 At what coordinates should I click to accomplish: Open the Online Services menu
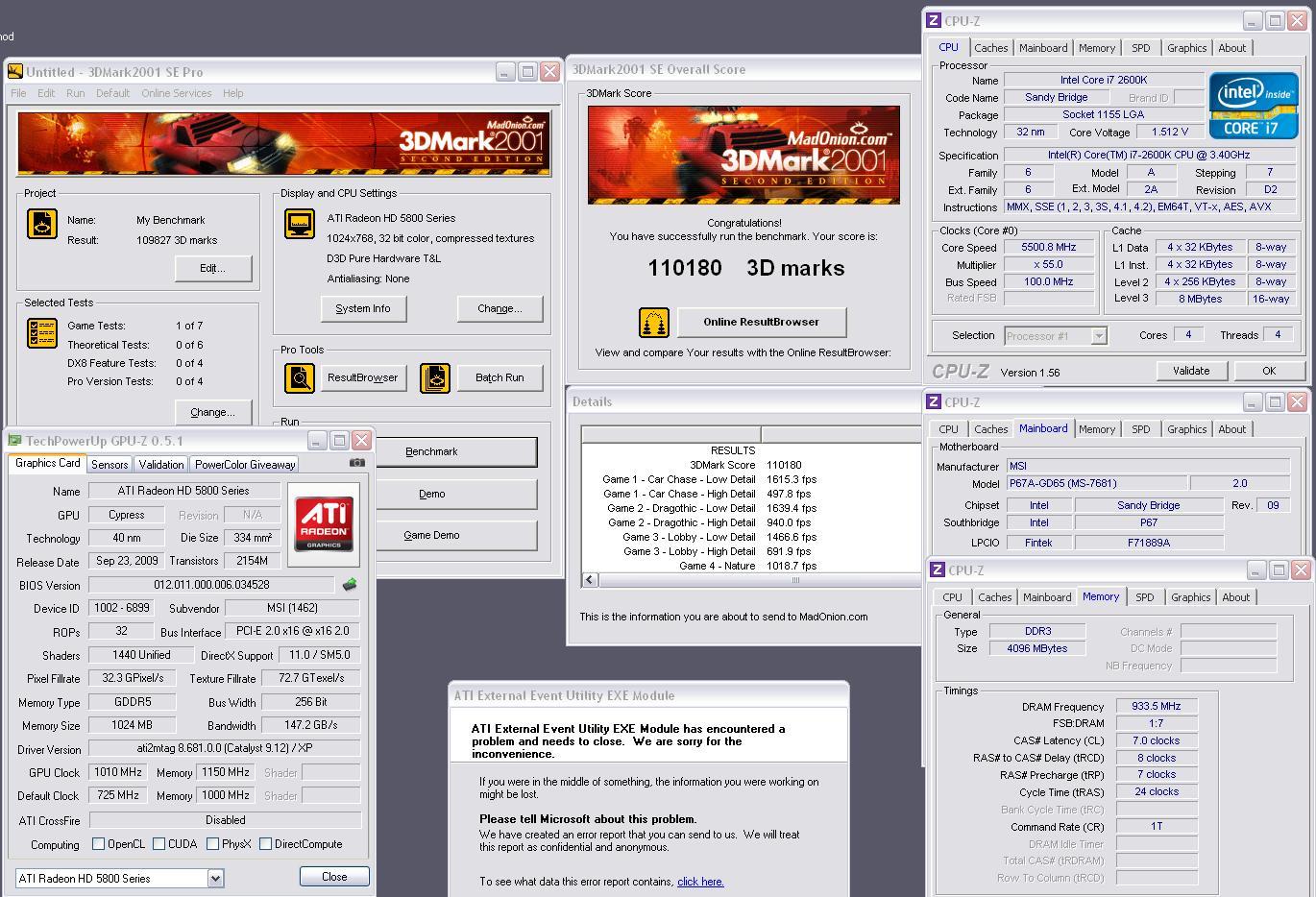coord(177,93)
